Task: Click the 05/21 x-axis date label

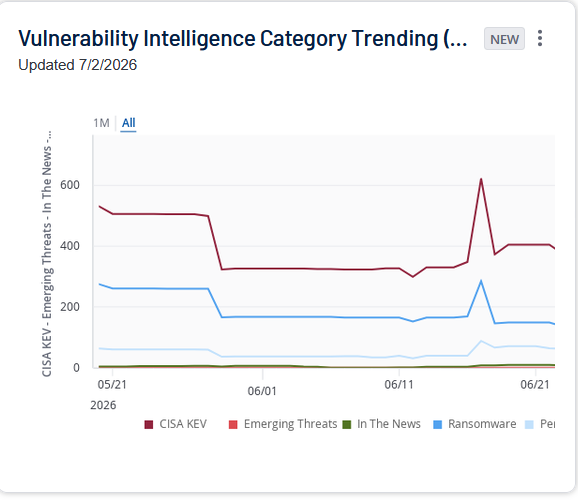Action: pyautogui.click(x=112, y=385)
